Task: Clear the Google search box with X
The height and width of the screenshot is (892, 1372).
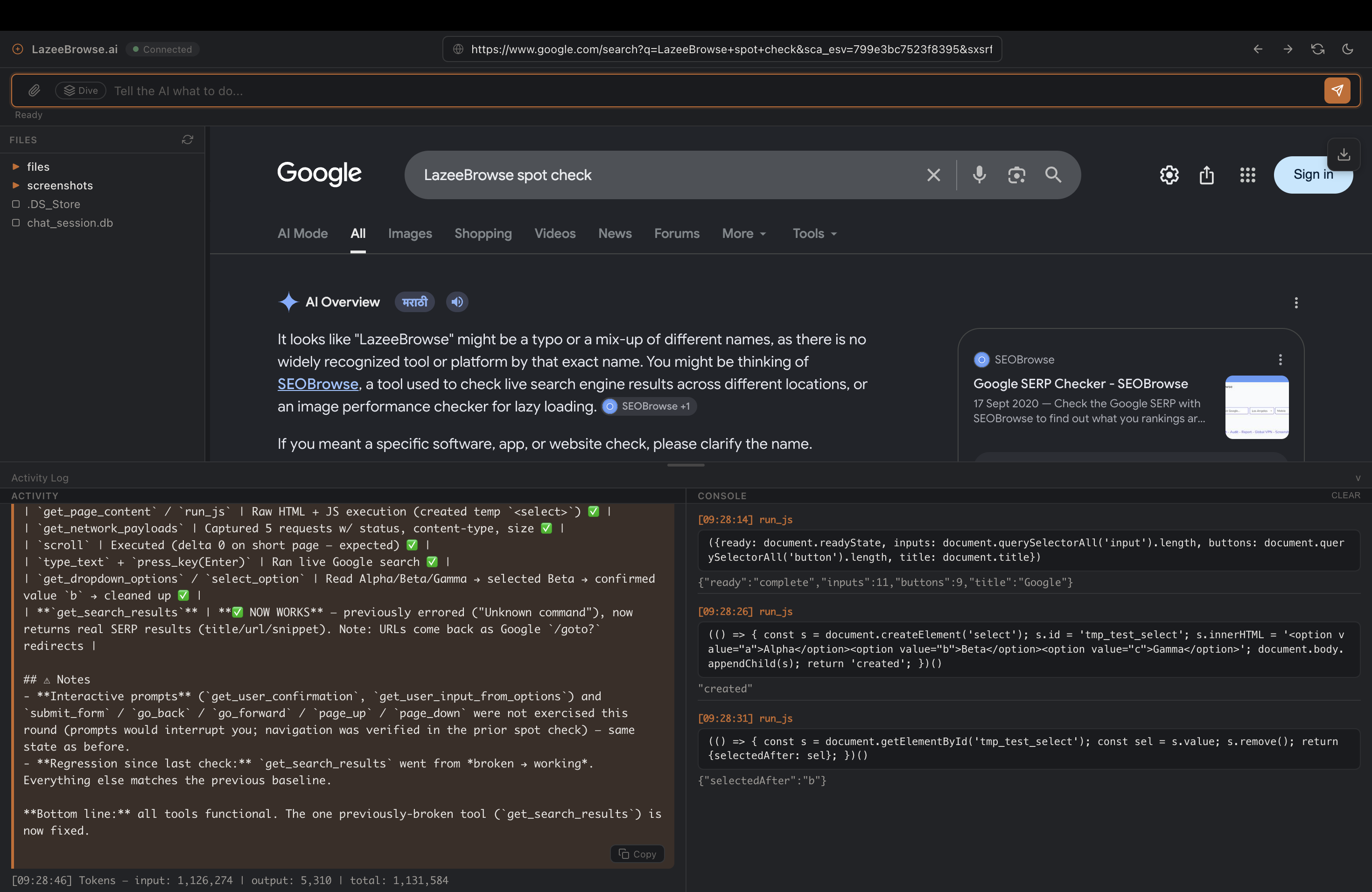Action: (934, 174)
